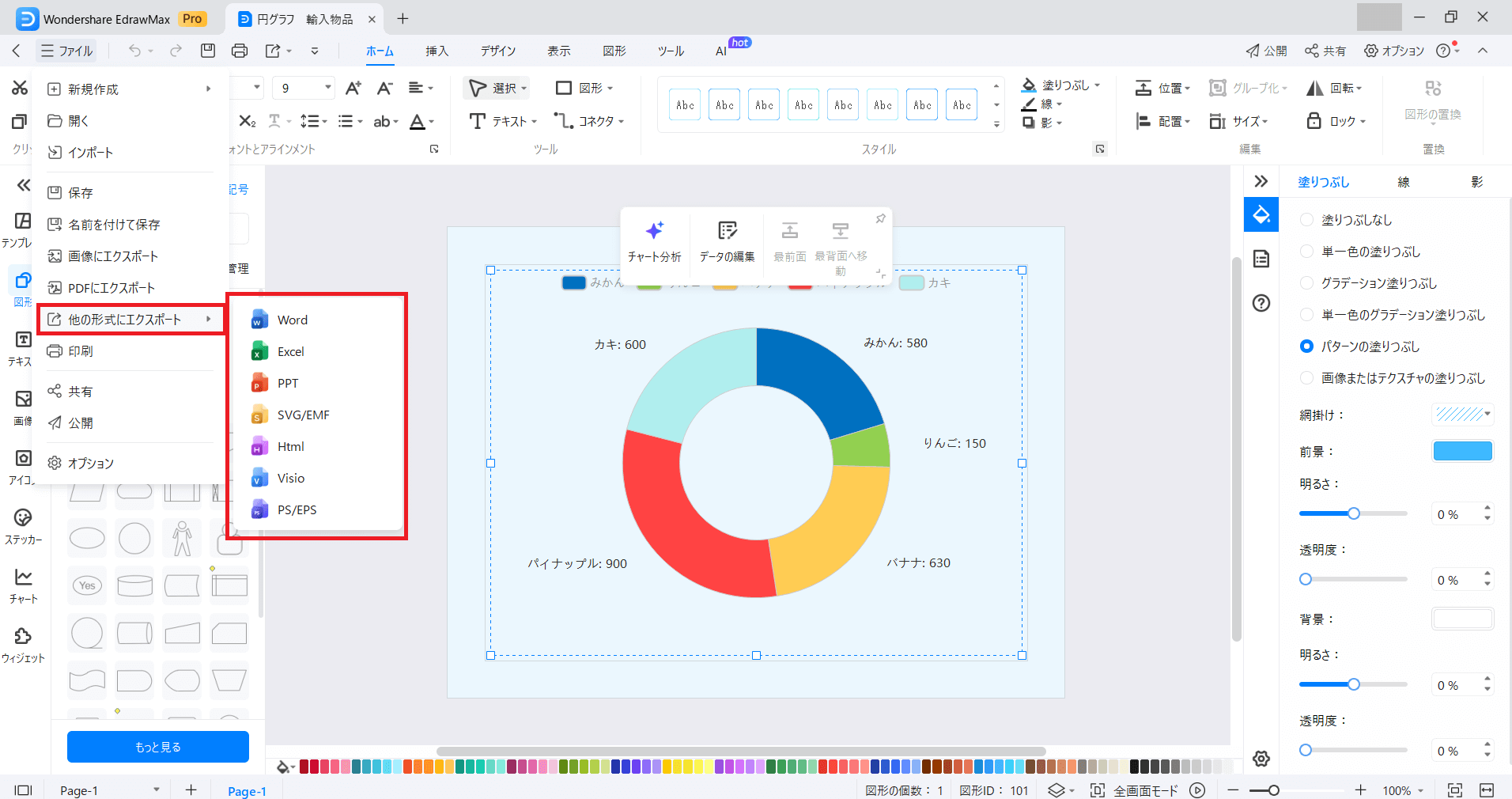Select the Pattern Fill (パターンの塗りつぶし) radio button
Viewport: 1512px width, 799px height.
coord(1306,346)
